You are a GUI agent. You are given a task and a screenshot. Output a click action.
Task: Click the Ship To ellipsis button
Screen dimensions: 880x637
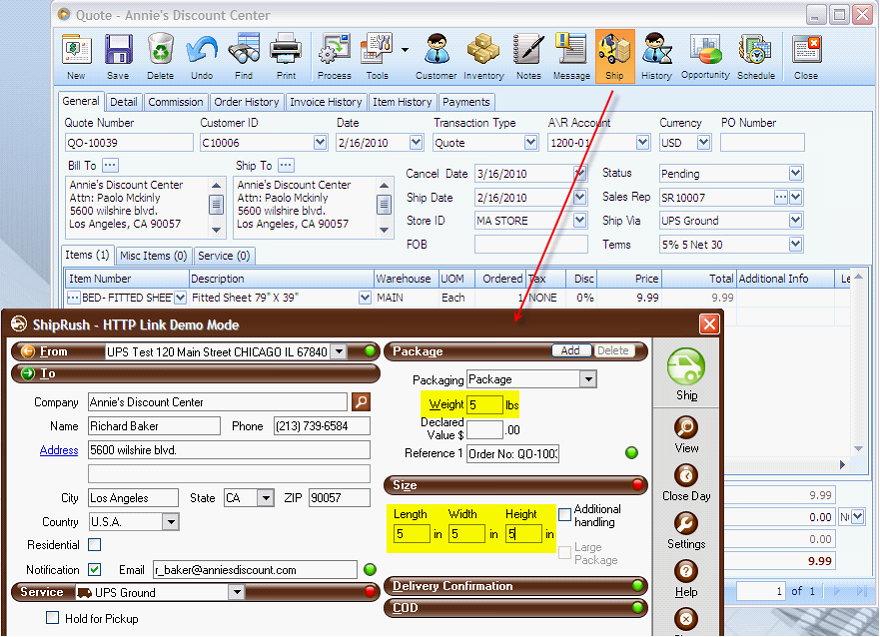tap(286, 166)
